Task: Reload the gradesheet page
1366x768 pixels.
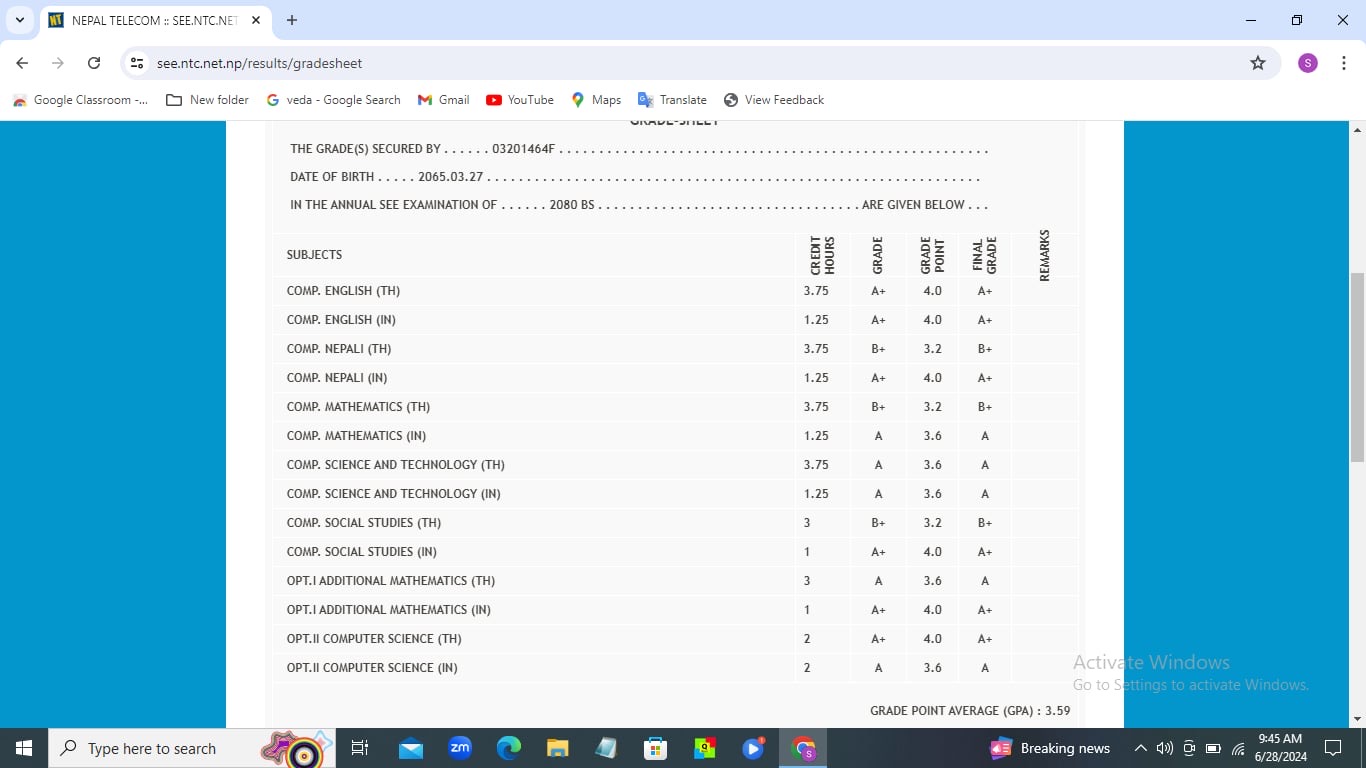Action: (94, 63)
